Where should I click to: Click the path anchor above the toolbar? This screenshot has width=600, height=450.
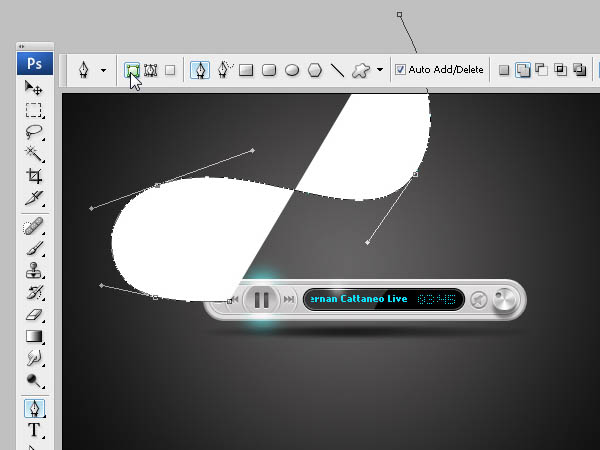coord(399,15)
